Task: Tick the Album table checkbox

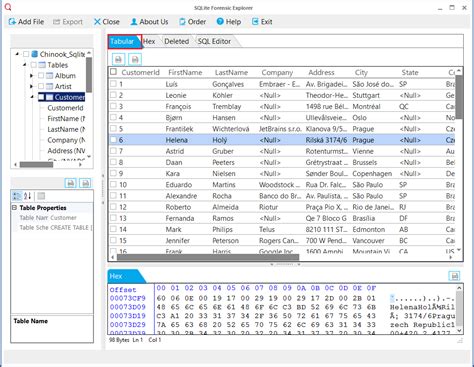Action: point(41,76)
